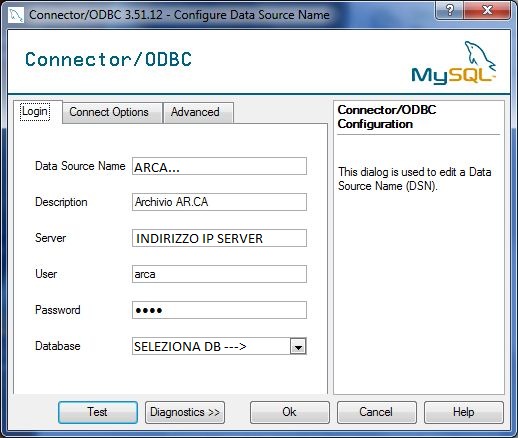
Task: Click the Data Source Name field
Action: click(x=219, y=166)
